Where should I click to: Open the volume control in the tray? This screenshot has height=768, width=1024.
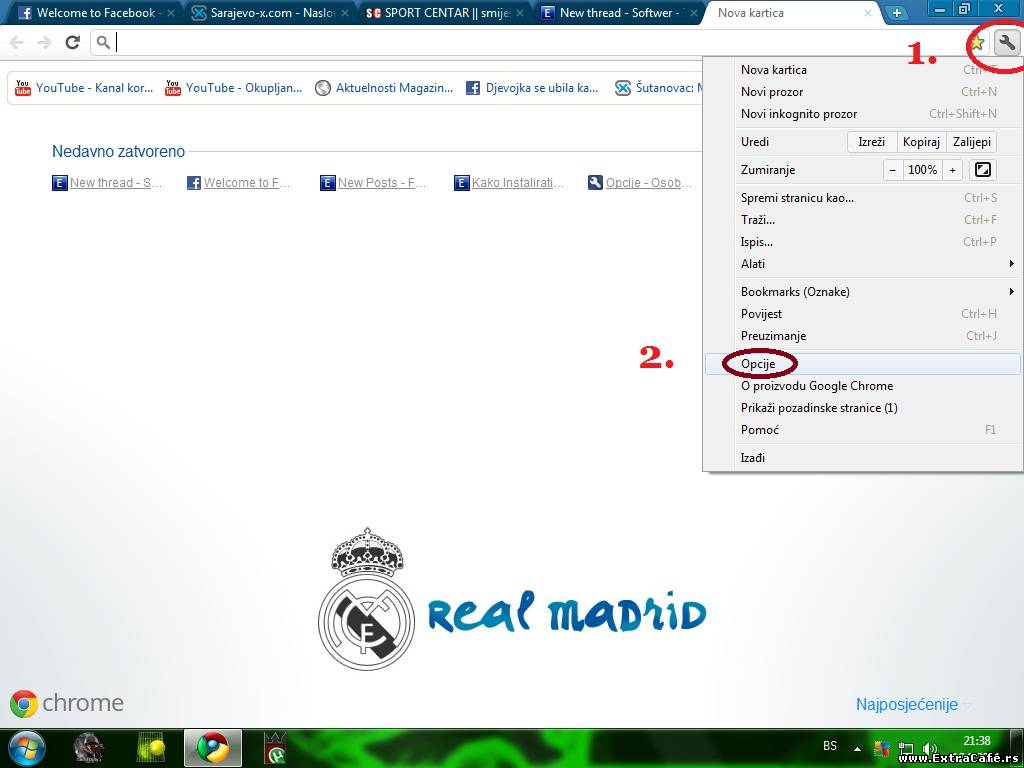tap(928, 748)
